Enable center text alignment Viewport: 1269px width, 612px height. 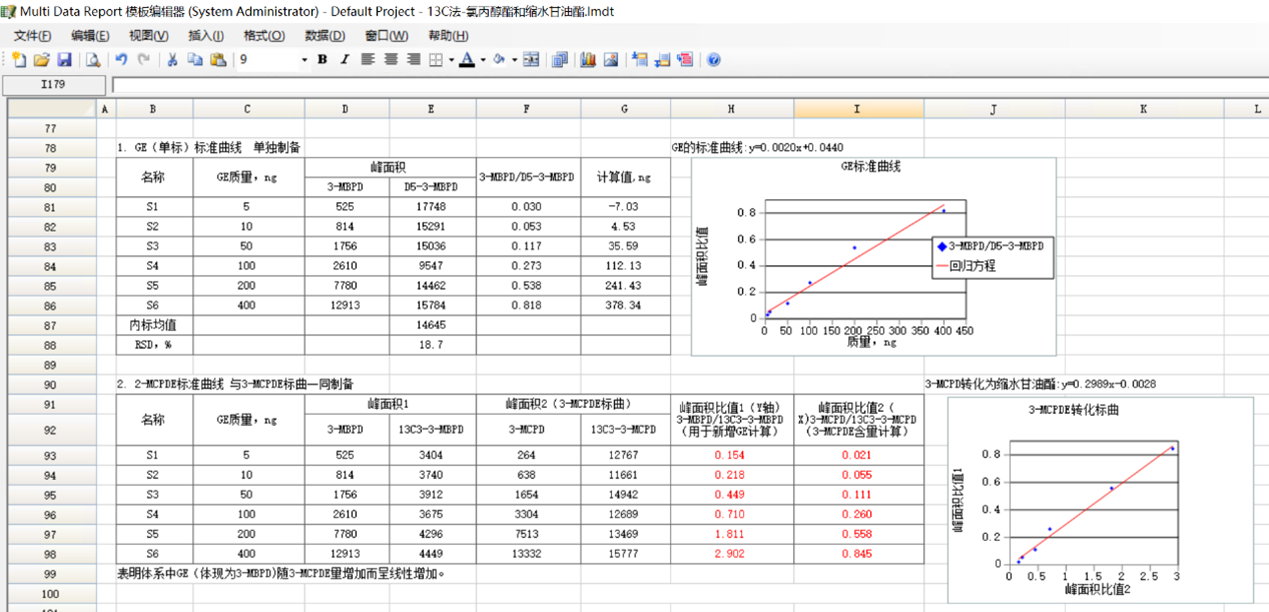pos(390,60)
